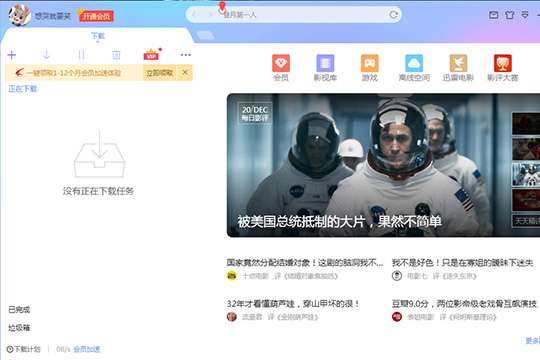Open article 国家竟然分配结婚对象
Image resolution: width=540 pixels, height=360 pixels.
pos(305,263)
